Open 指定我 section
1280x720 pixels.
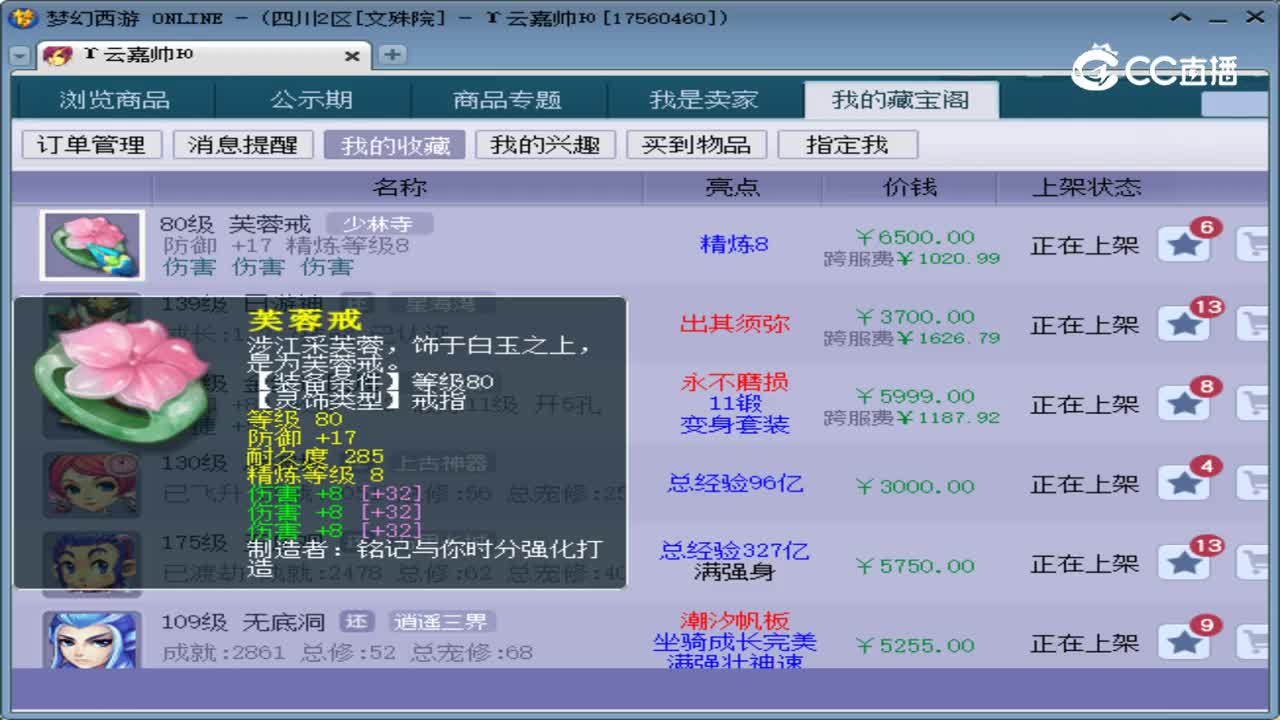847,145
